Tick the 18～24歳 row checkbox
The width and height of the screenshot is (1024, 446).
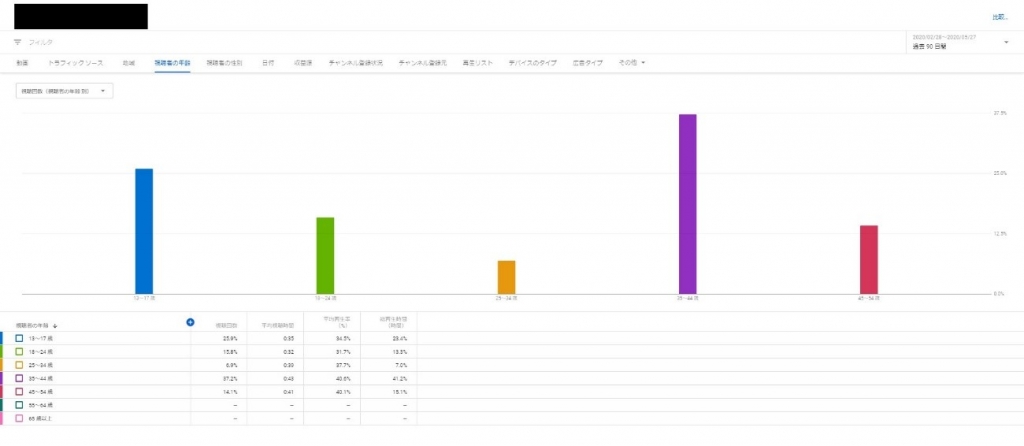(19, 352)
